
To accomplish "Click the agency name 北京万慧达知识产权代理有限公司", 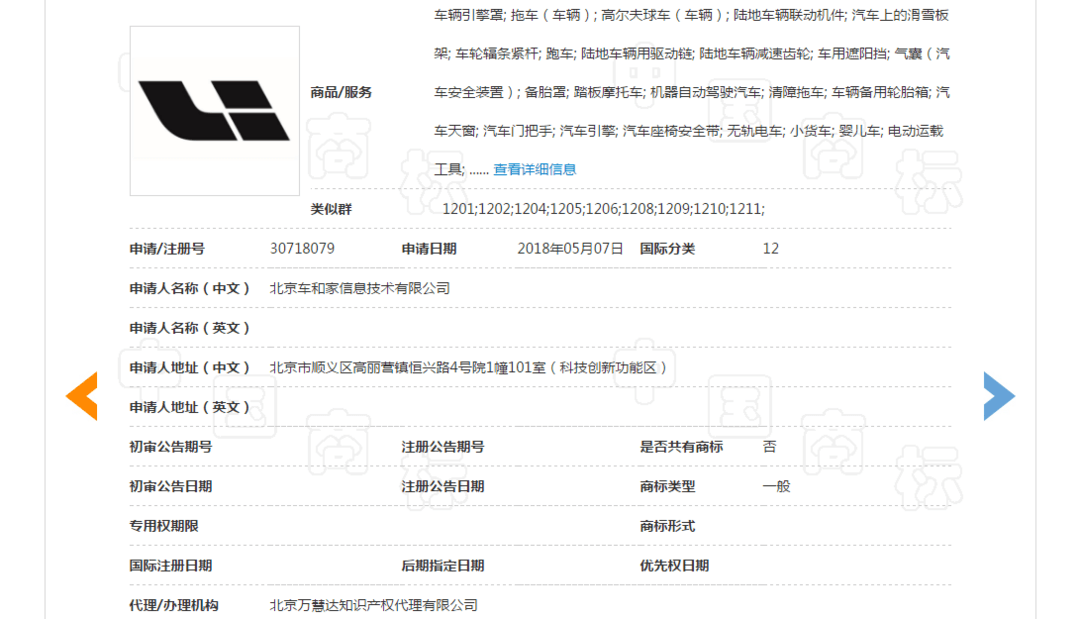I will tap(373, 605).
